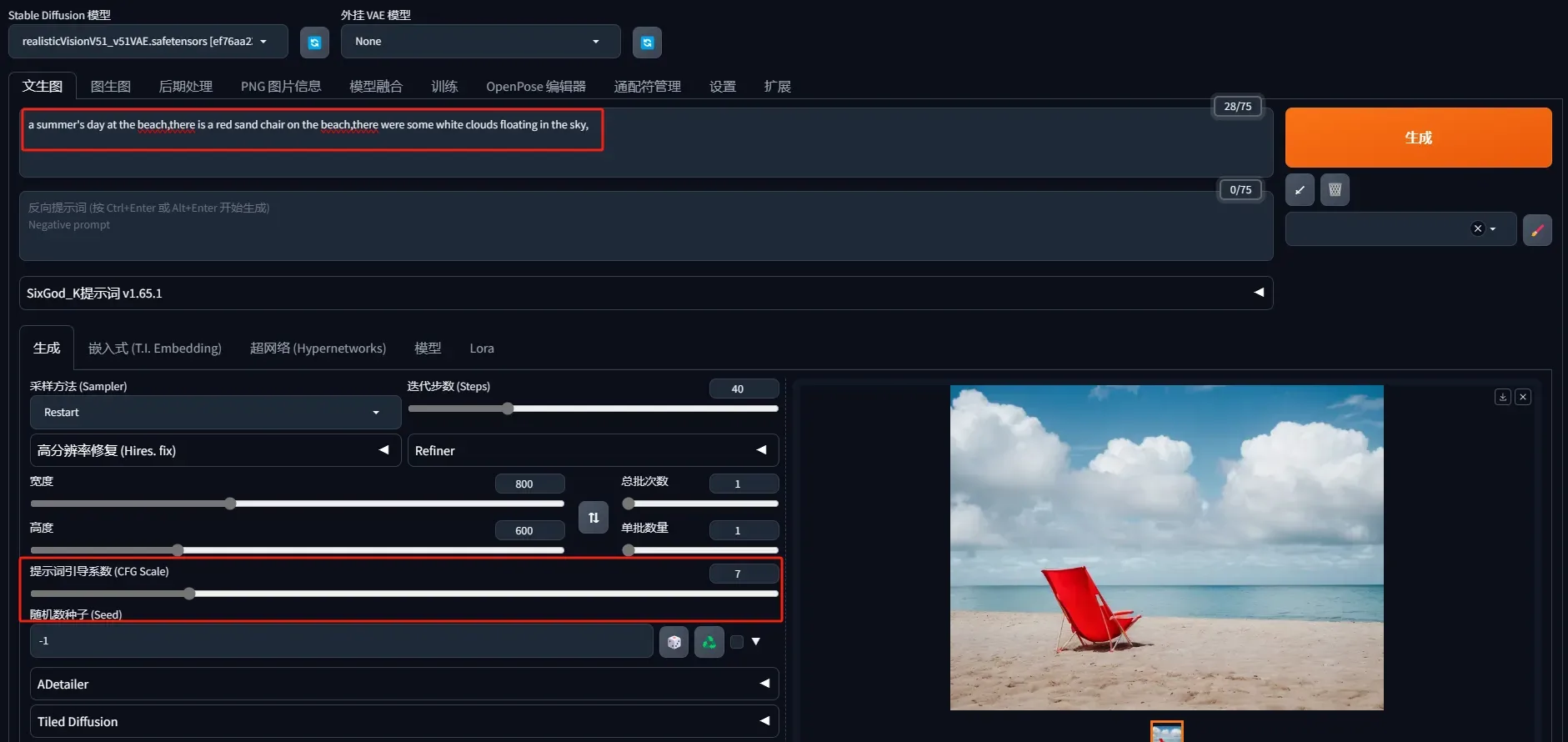
Task: Click the beach chair preview image
Action: (x=1166, y=548)
